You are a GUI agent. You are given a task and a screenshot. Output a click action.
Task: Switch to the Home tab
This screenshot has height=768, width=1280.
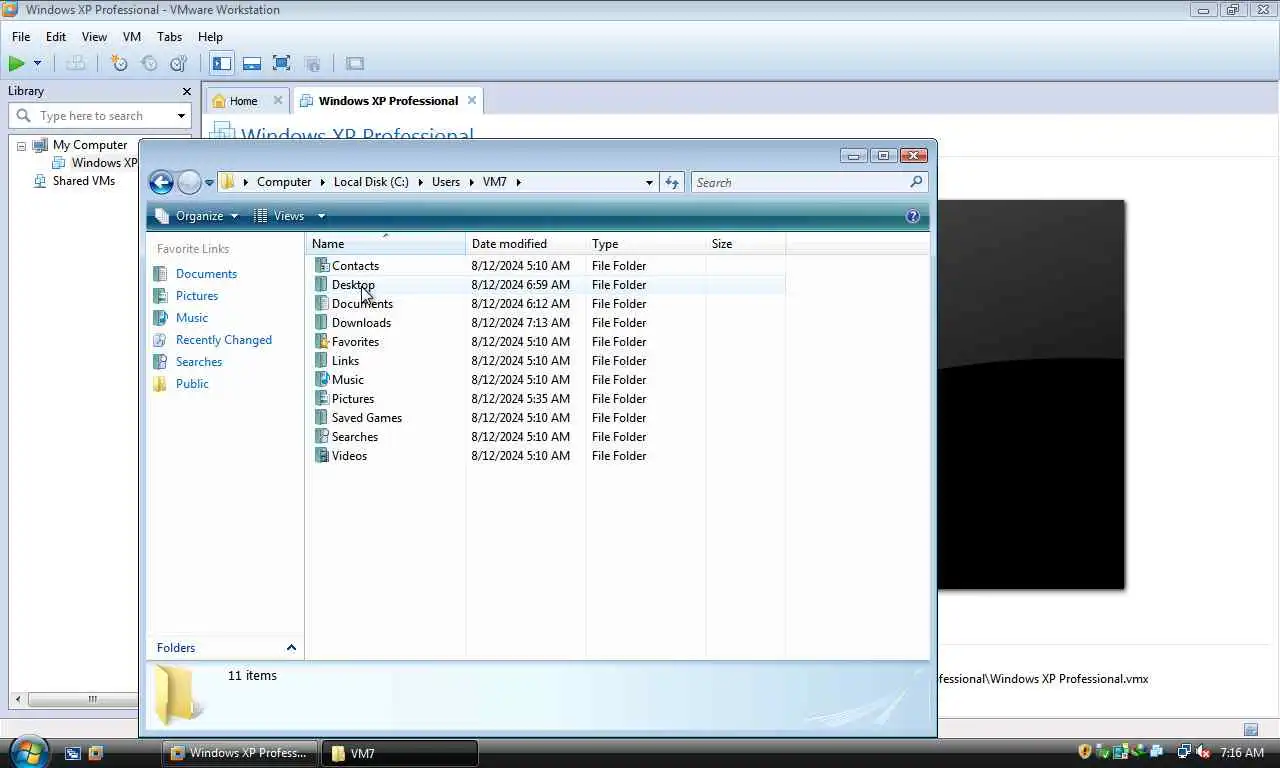243,101
